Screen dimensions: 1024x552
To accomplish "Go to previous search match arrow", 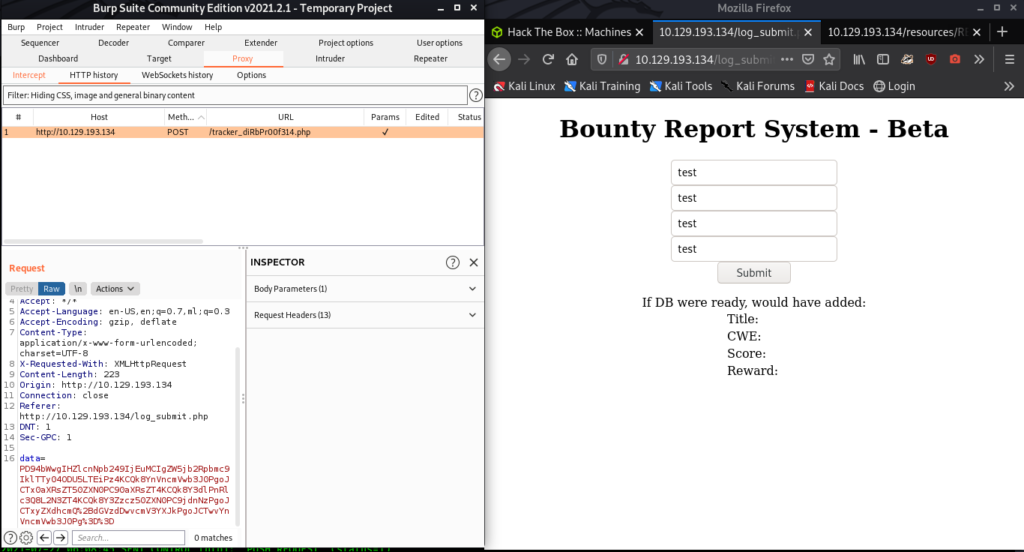I will (x=44, y=538).
